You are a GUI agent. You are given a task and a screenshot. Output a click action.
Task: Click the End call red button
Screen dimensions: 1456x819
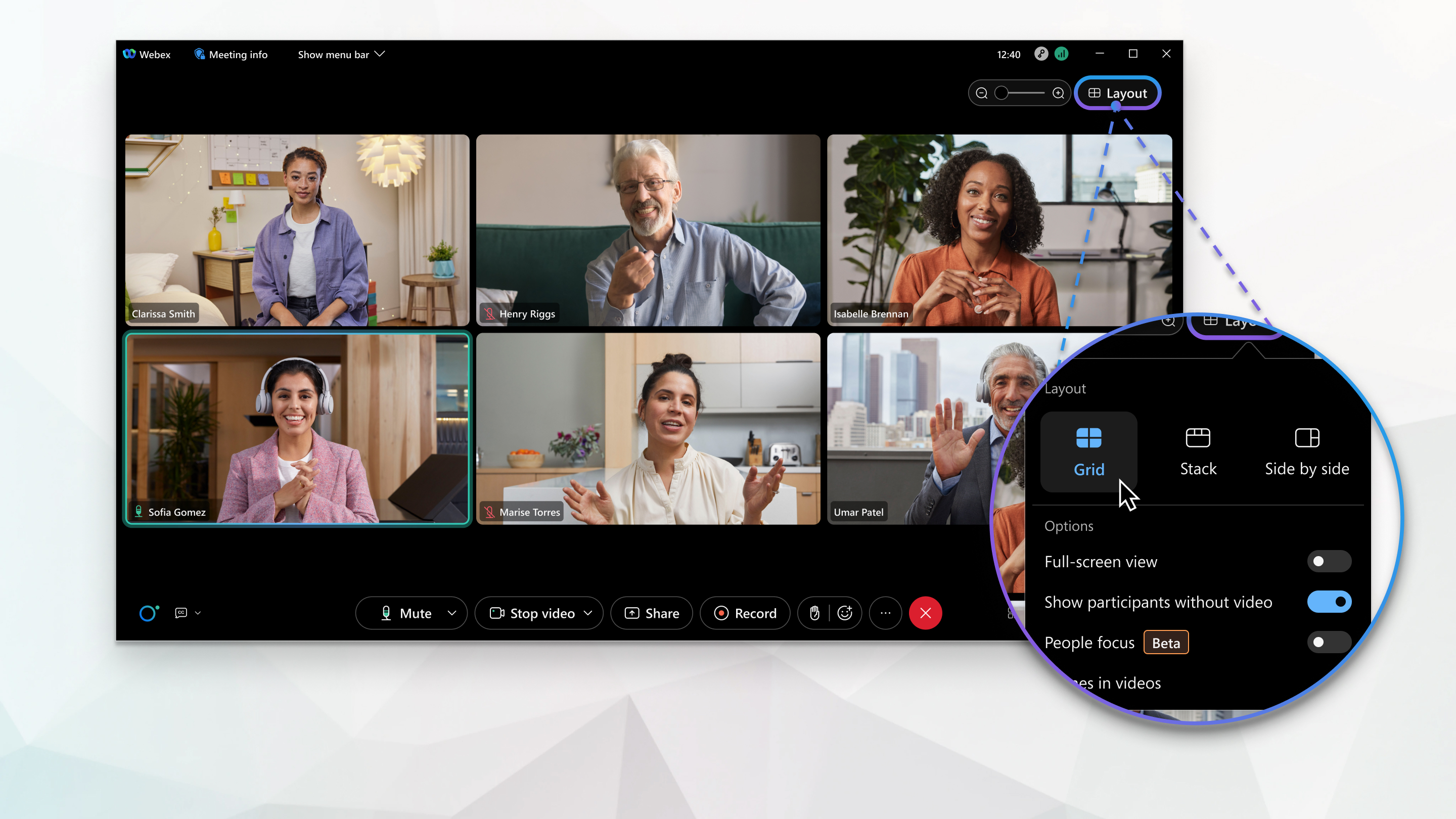pyautogui.click(x=924, y=613)
